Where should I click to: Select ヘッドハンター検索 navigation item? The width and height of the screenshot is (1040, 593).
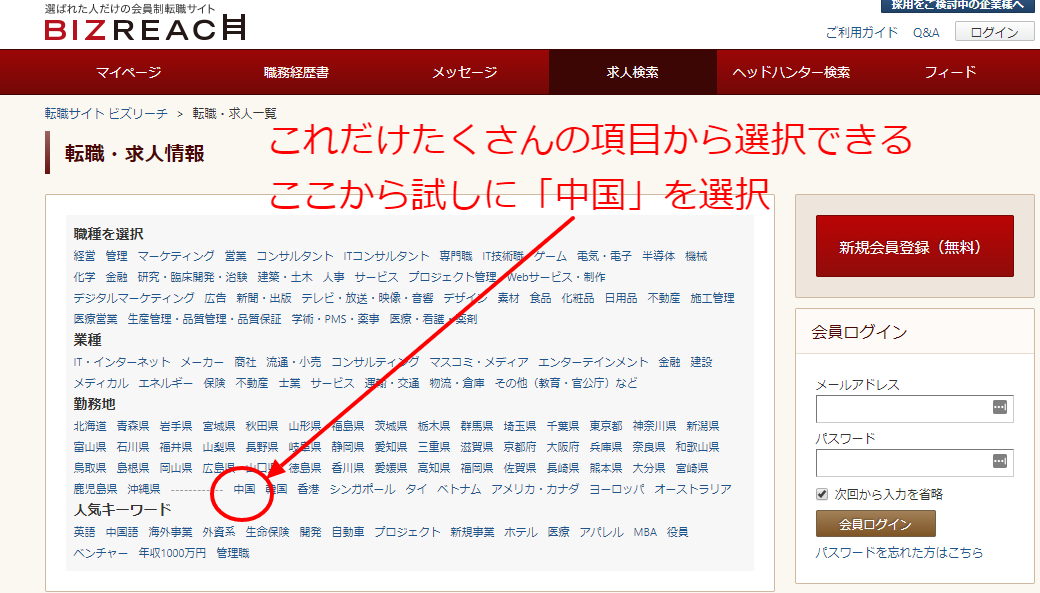click(x=791, y=72)
